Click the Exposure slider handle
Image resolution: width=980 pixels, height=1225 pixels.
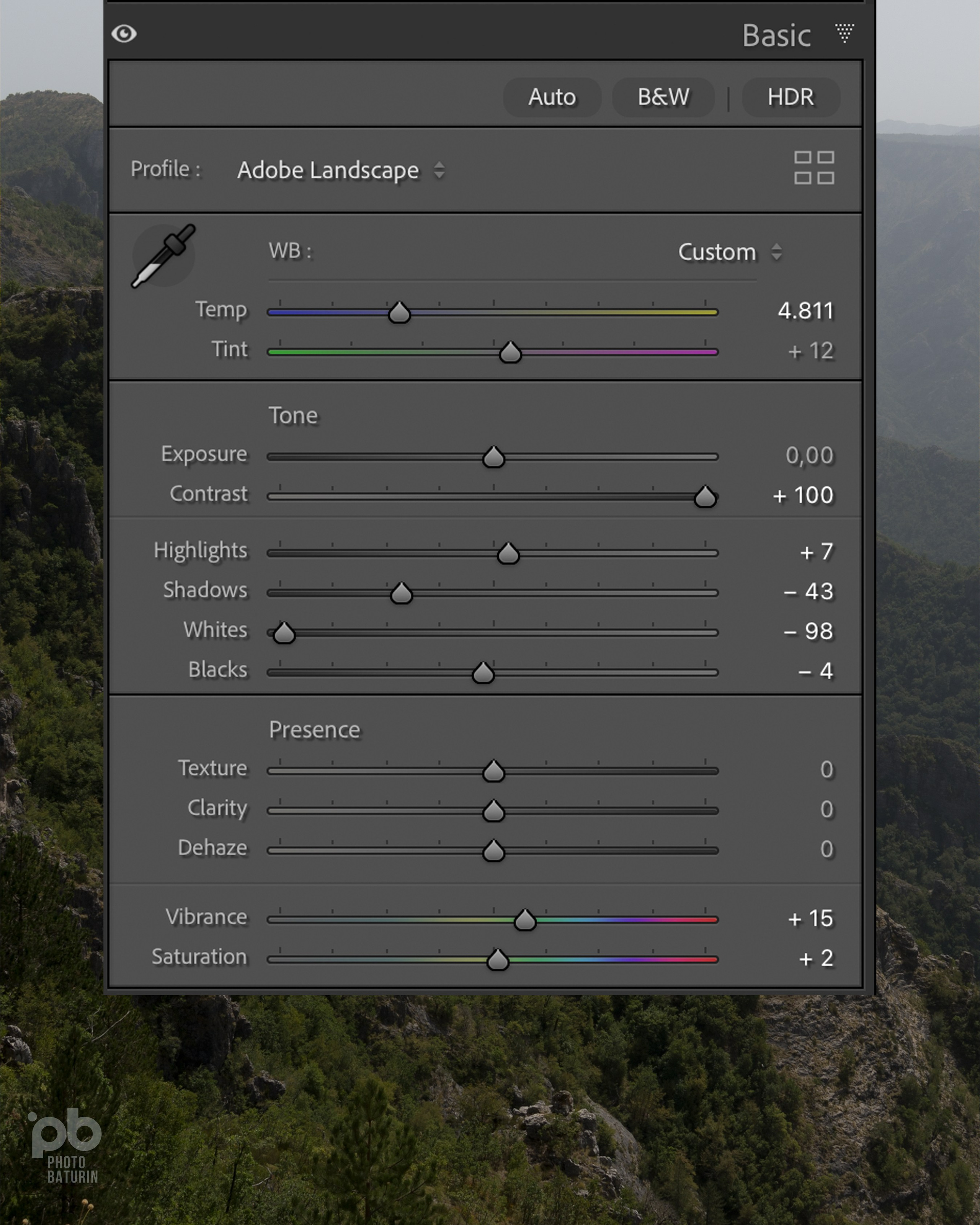[x=494, y=457]
